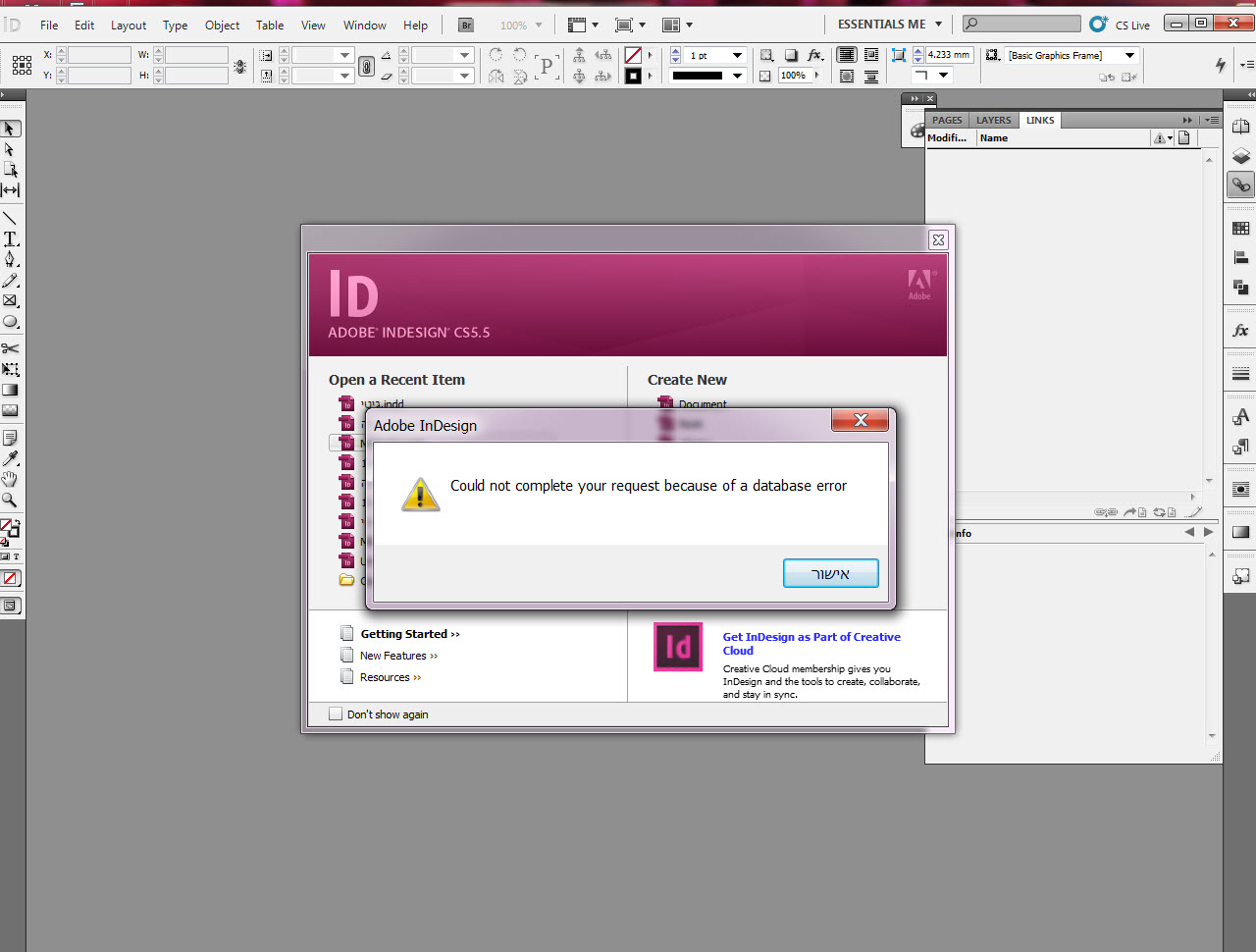Open the stroke style dropdown
1256x952 pixels.
coord(737,76)
